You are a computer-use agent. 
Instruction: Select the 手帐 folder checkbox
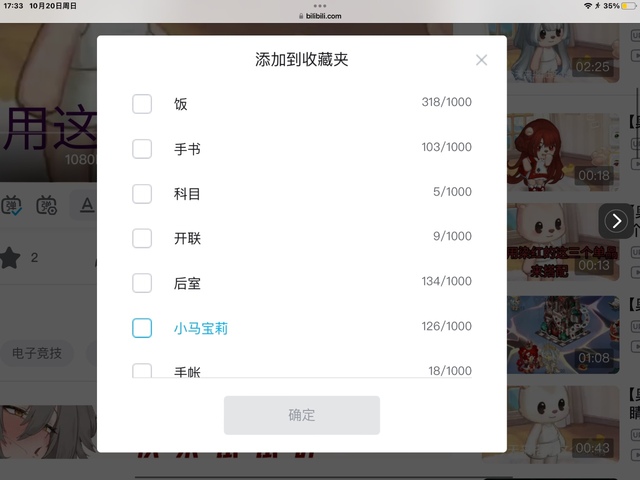coord(142,370)
